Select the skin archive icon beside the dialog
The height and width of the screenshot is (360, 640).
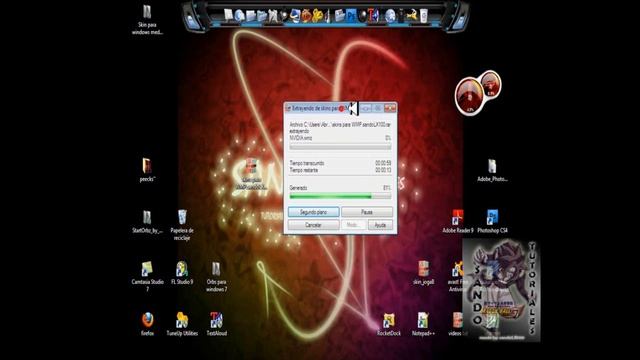pyautogui.click(x=252, y=175)
